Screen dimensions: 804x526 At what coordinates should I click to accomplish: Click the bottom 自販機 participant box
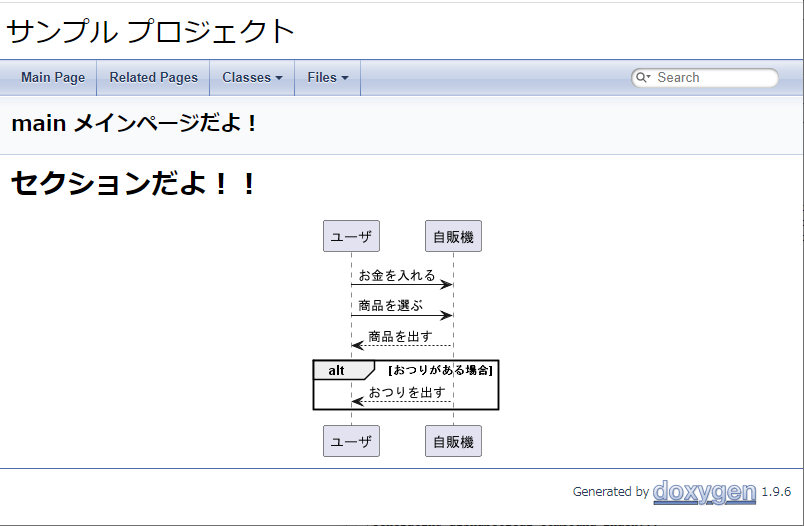453,441
